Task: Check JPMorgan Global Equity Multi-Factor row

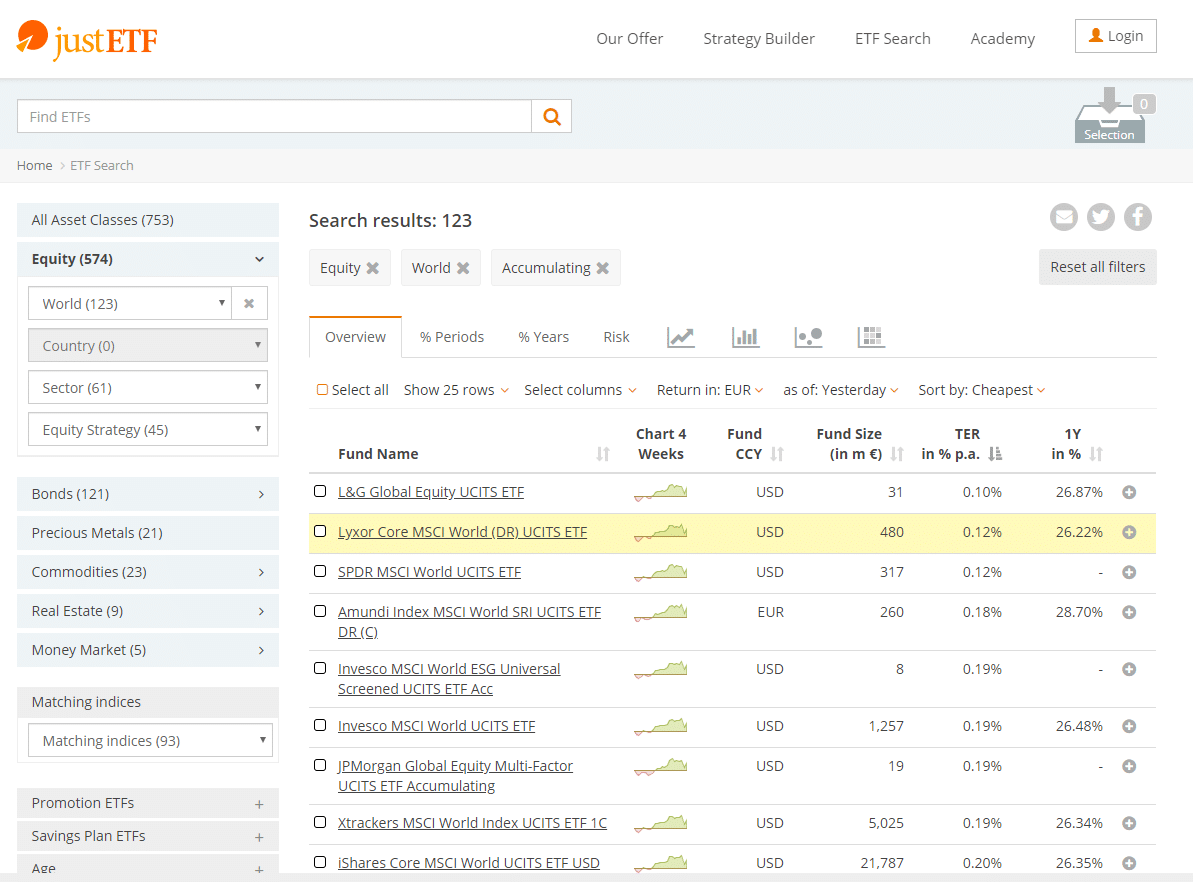Action: [x=320, y=766]
